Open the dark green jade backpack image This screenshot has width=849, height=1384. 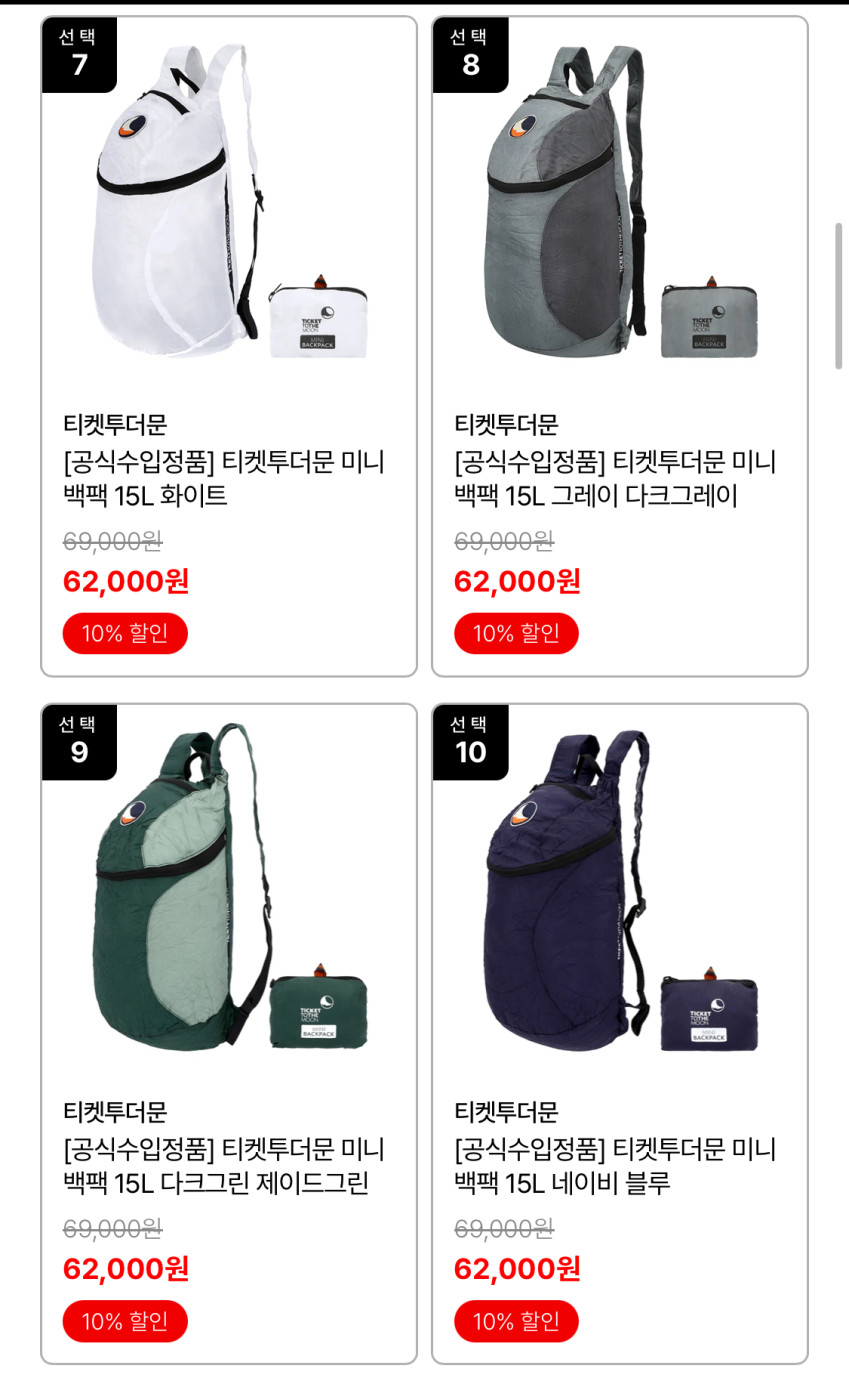click(228, 888)
